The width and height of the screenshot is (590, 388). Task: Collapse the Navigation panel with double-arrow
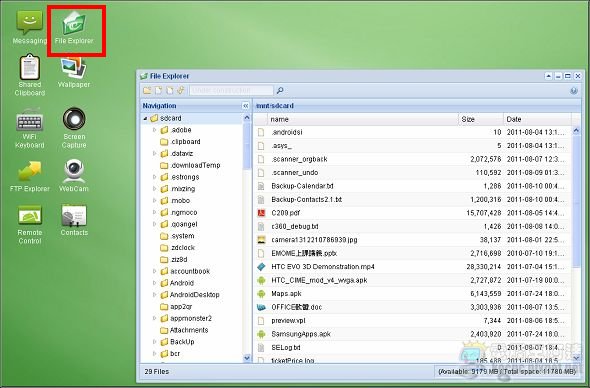coord(246,106)
